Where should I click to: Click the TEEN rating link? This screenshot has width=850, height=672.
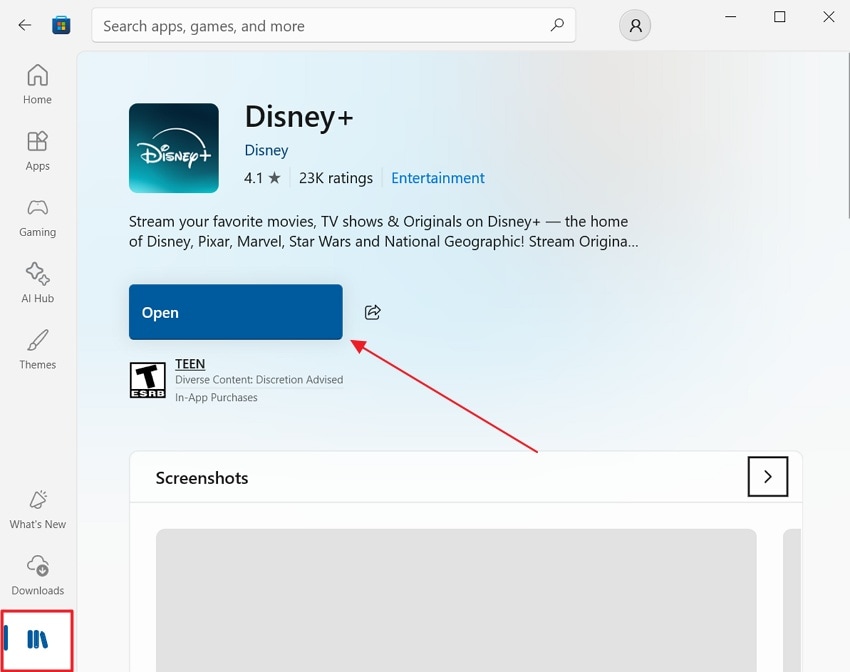coord(190,364)
